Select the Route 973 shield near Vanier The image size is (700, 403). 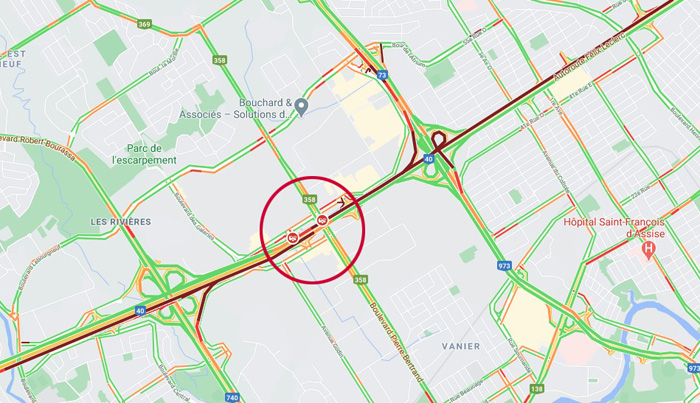click(504, 266)
